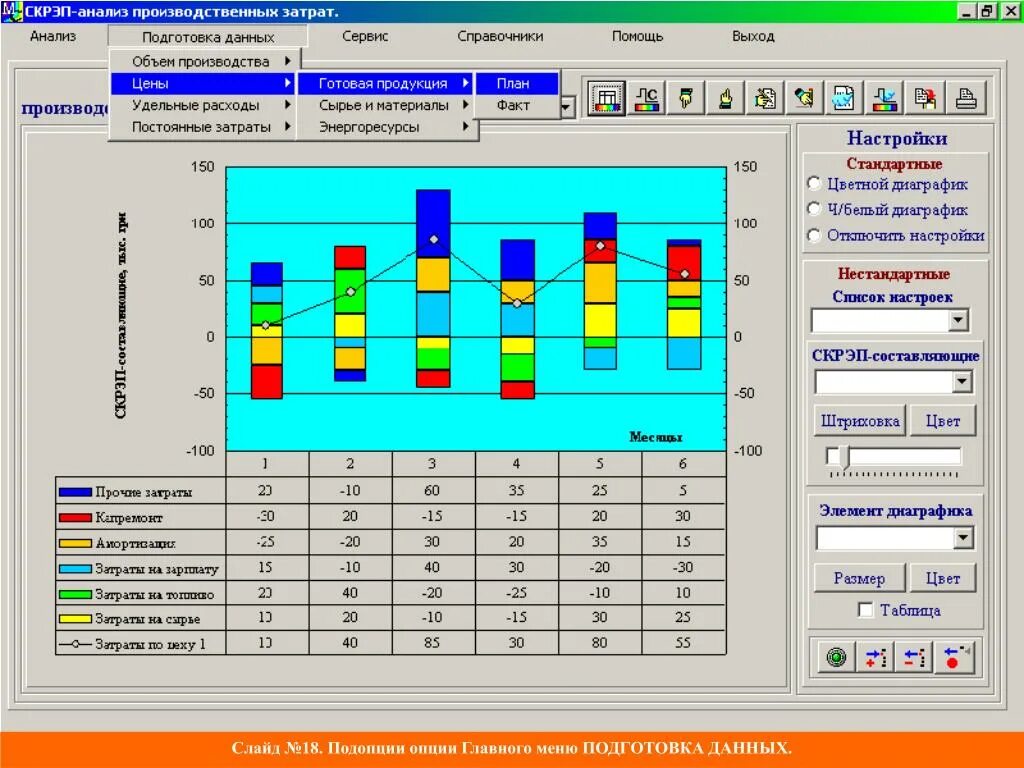The image size is (1024, 768).
Task: Click value '60' in 'Прочие затраты' row
Action: pyautogui.click(x=432, y=490)
